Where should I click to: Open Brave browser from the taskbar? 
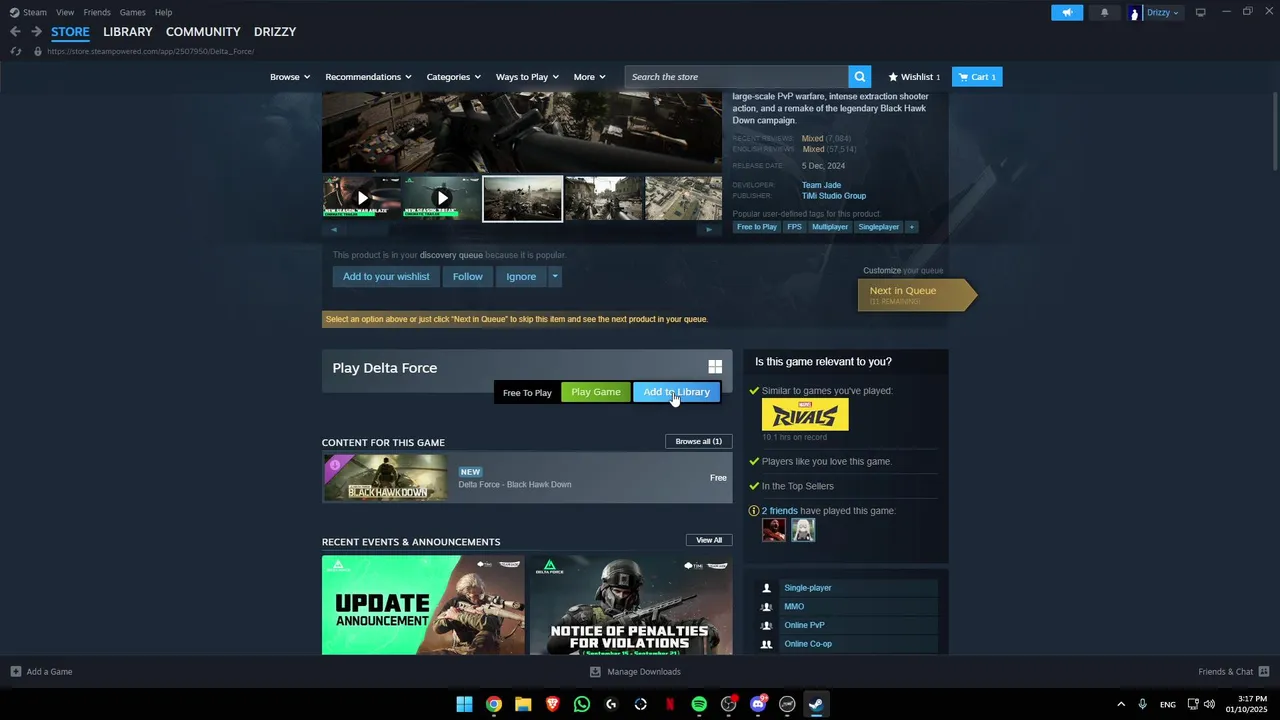tap(552, 704)
